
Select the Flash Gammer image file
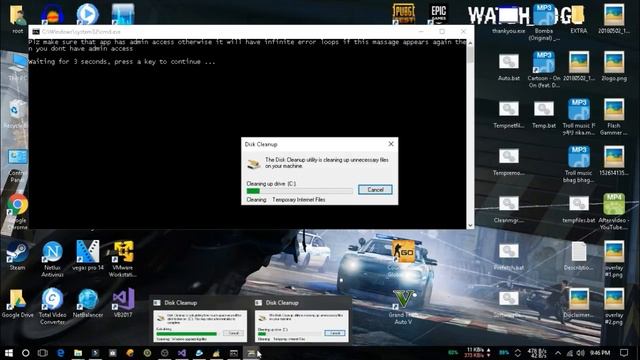coord(614,117)
